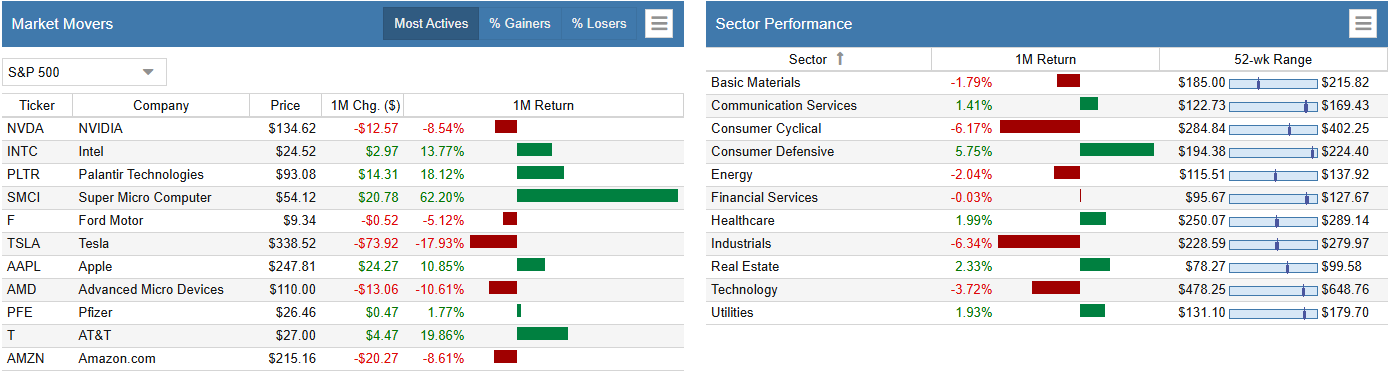Screen dimensions: 1389x377
Task: Select the Consumer Defensive sector
Action: pyautogui.click(x=772, y=151)
